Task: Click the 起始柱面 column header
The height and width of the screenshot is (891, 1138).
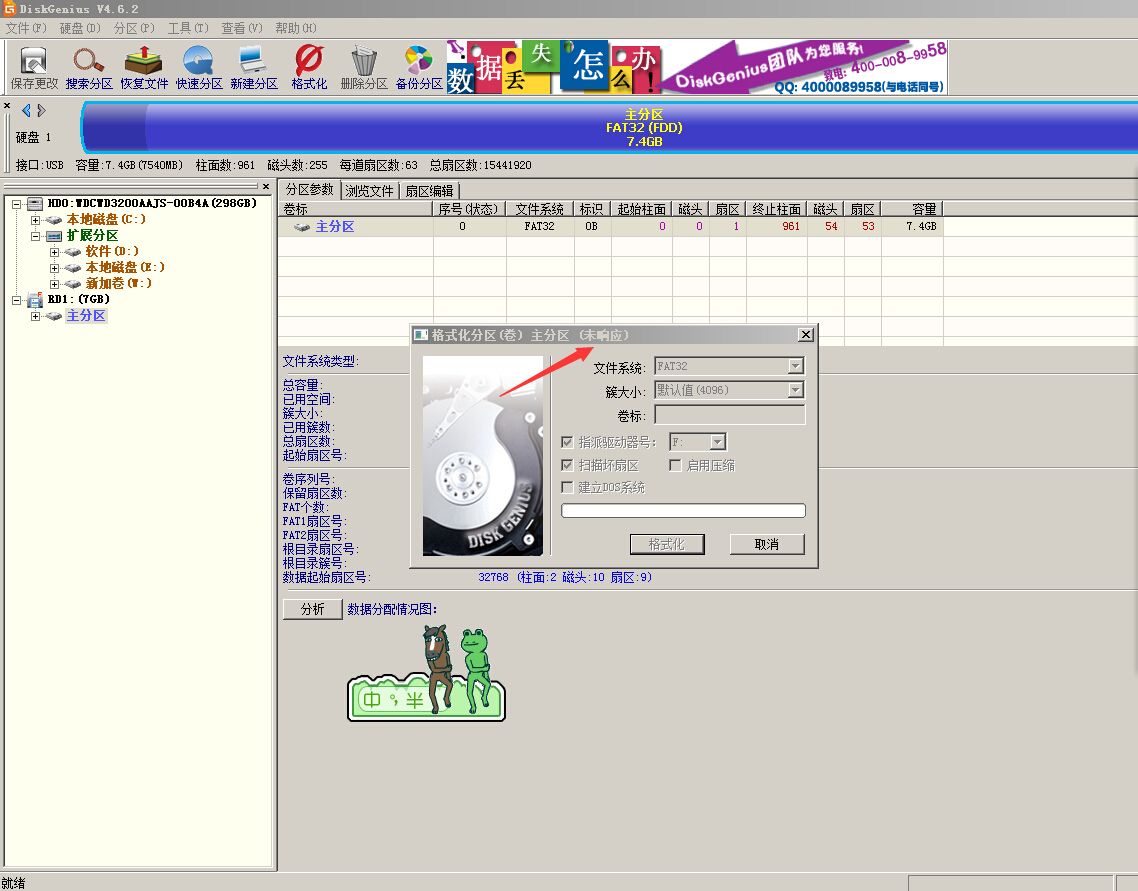Action: [x=642, y=209]
